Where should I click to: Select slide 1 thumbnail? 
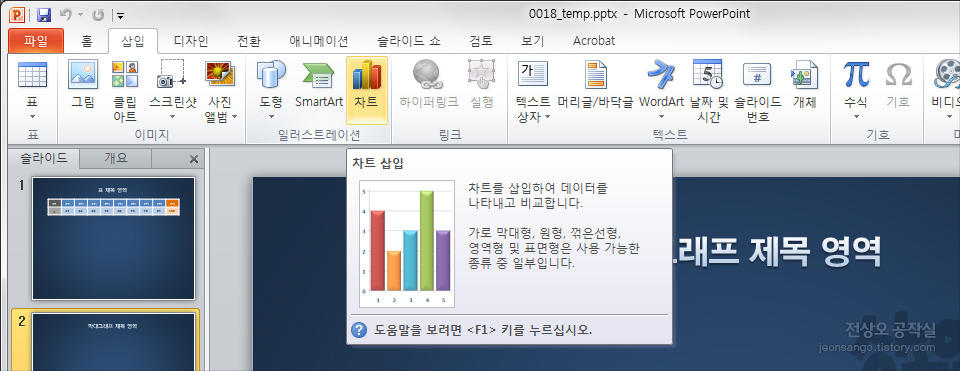click(114, 239)
